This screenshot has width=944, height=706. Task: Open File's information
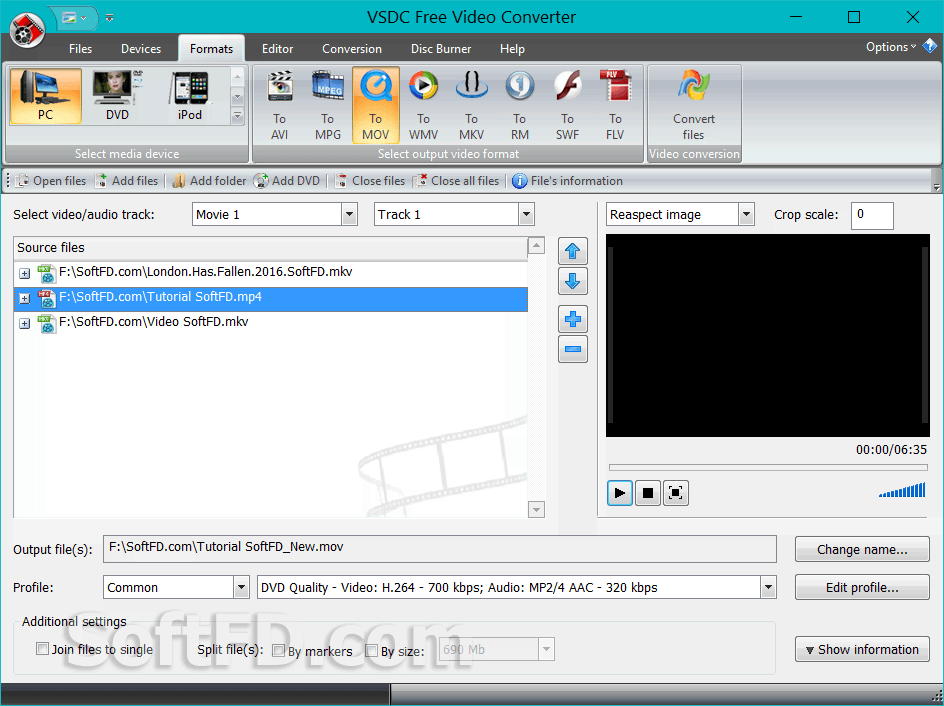point(567,181)
